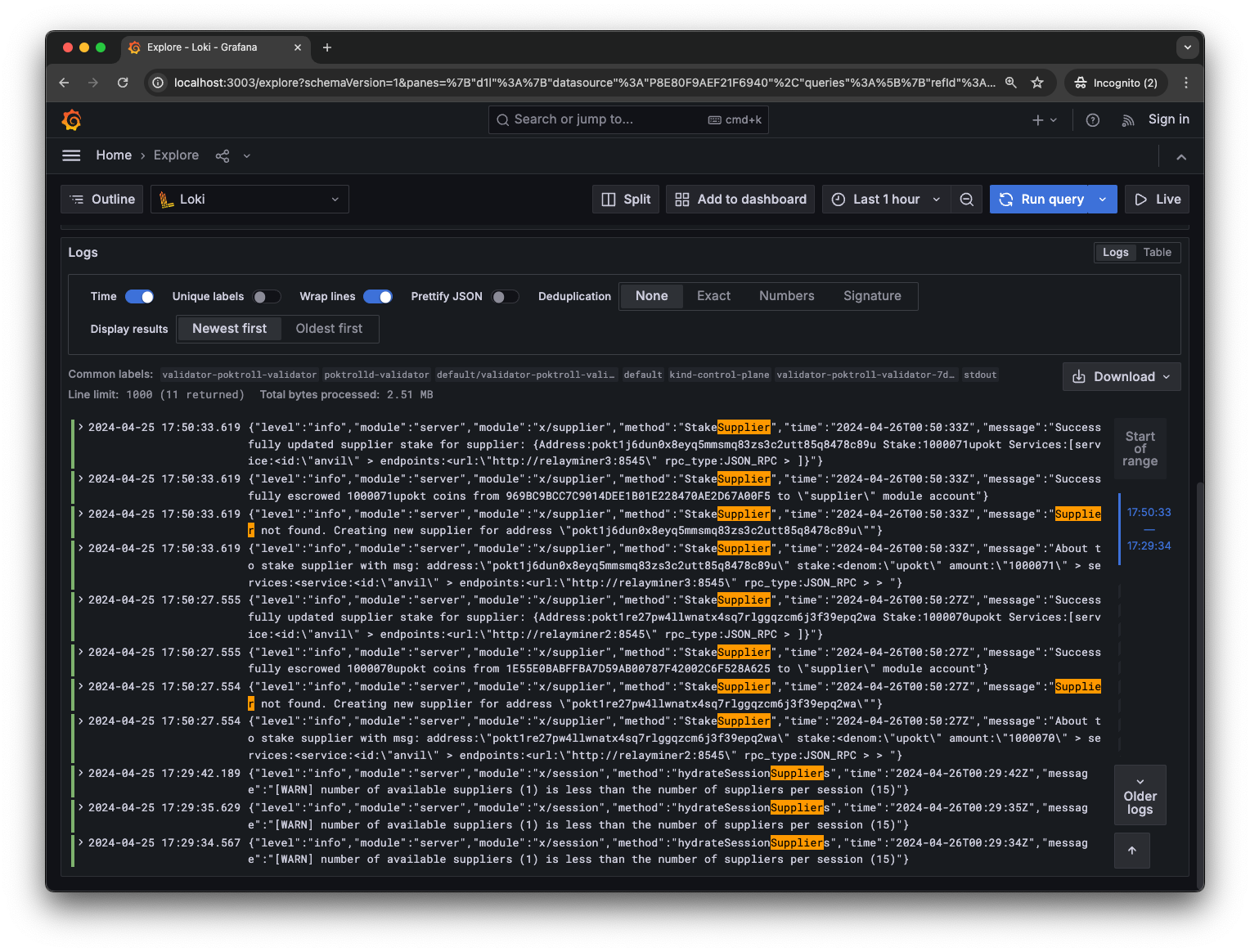Click stdout common label
The height and width of the screenshot is (952, 1250).
point(980,375)
